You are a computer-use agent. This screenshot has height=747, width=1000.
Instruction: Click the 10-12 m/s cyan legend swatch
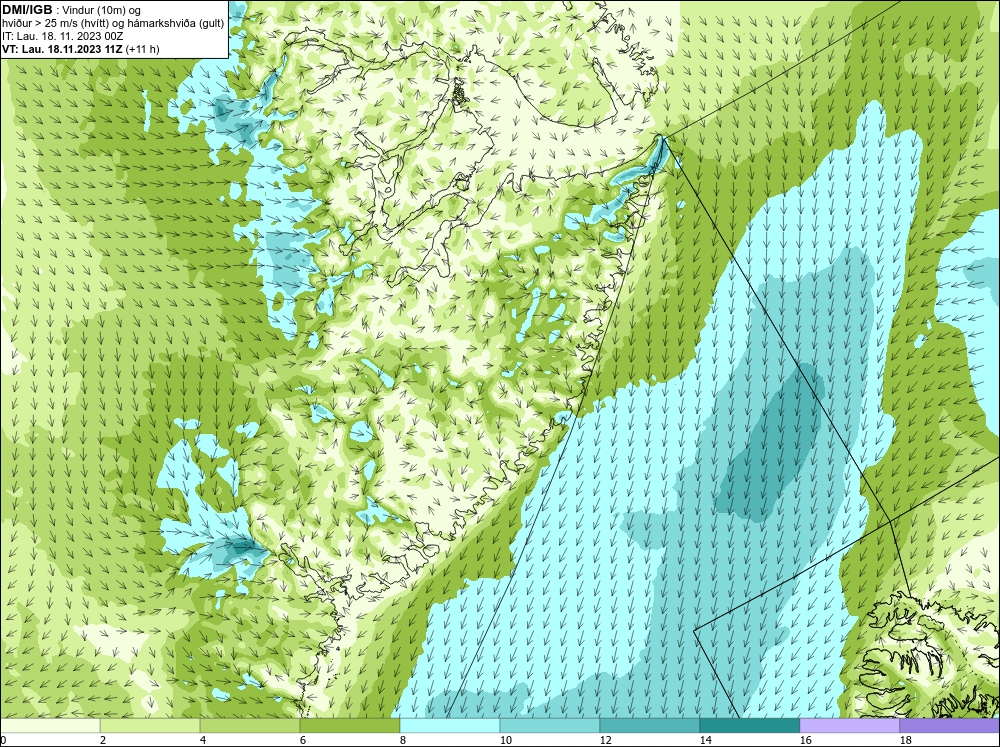click(x=550, y=726)
